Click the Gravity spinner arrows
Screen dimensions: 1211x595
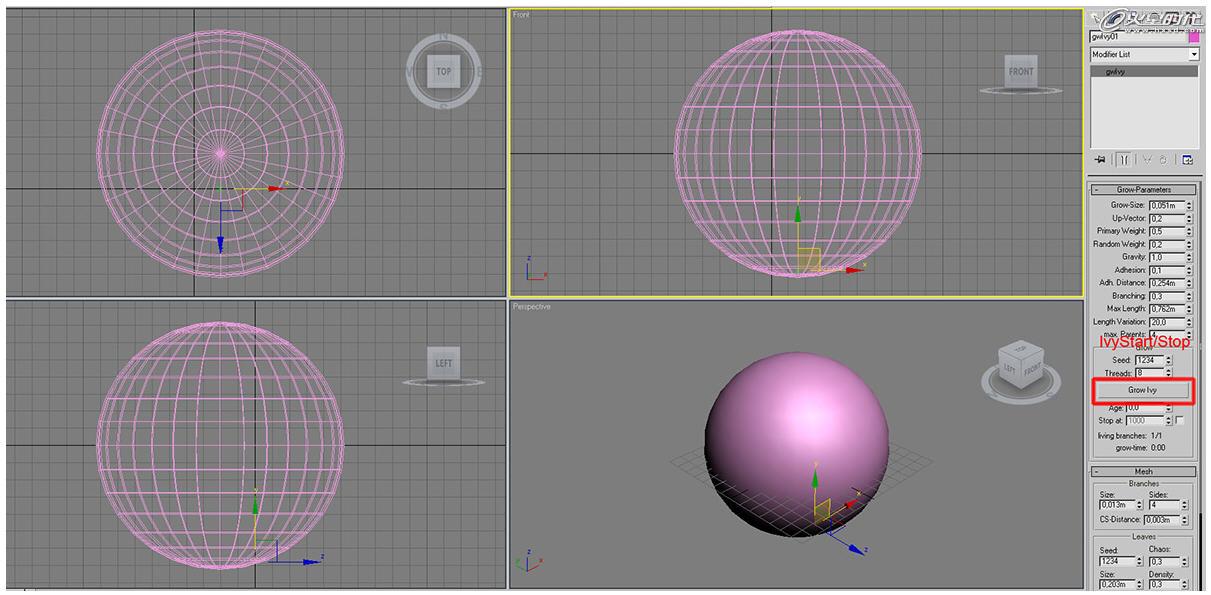coord(1189,257)
